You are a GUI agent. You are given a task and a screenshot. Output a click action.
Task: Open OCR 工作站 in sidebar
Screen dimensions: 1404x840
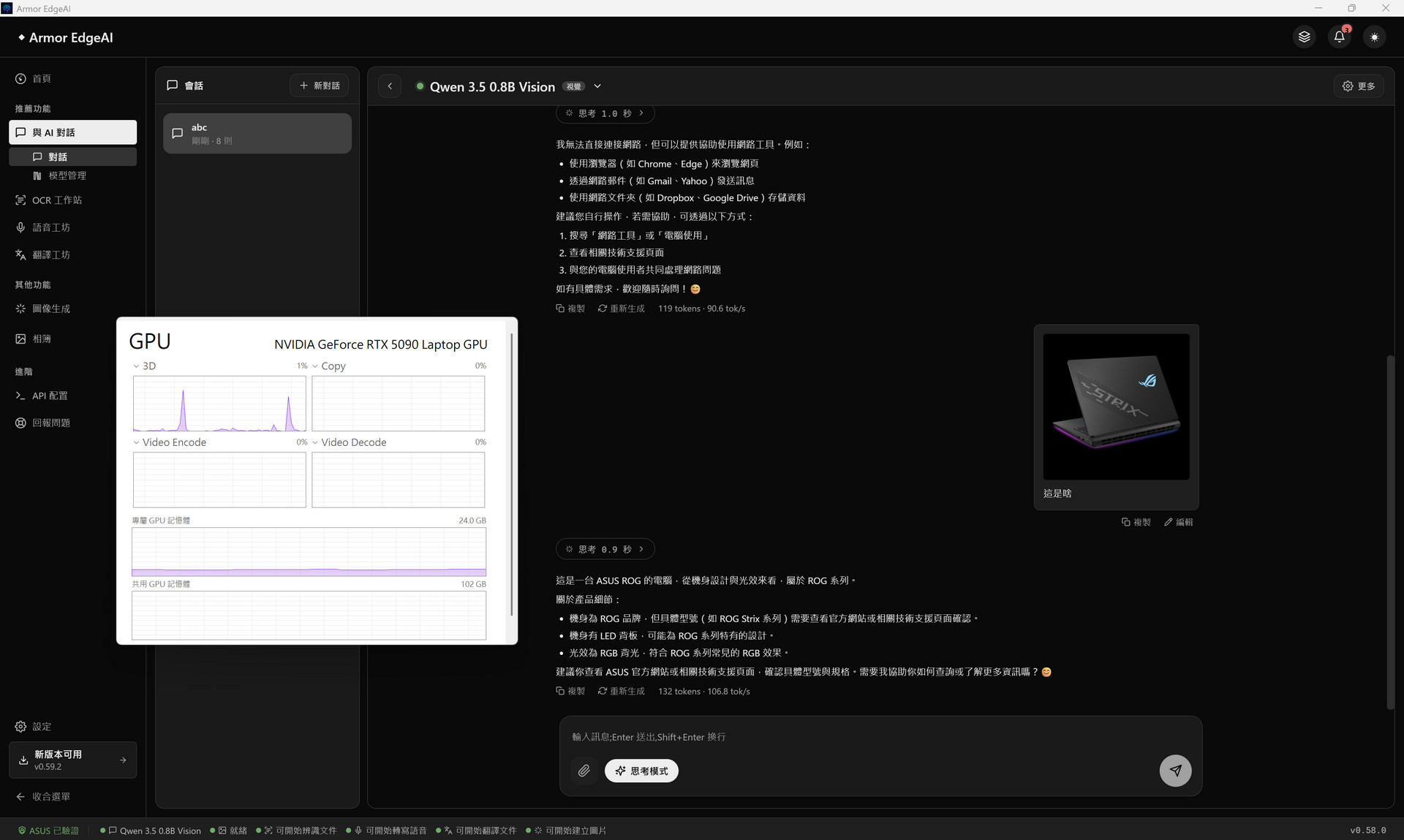pos(73,200)
